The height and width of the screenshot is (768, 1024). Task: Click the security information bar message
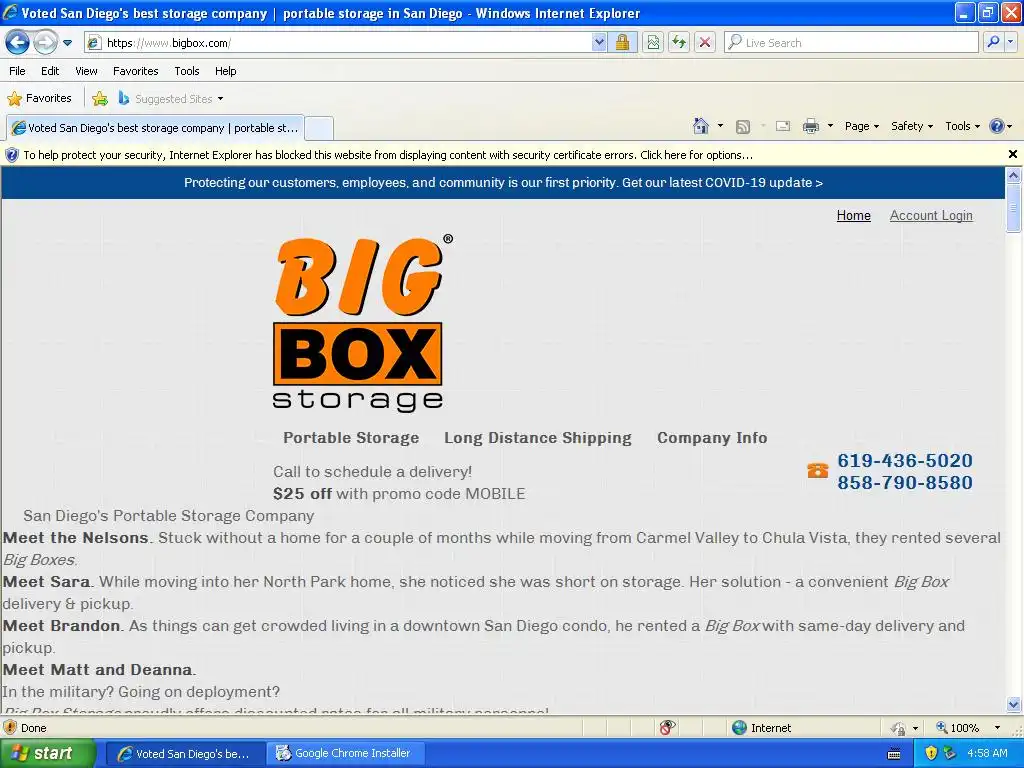388,155
